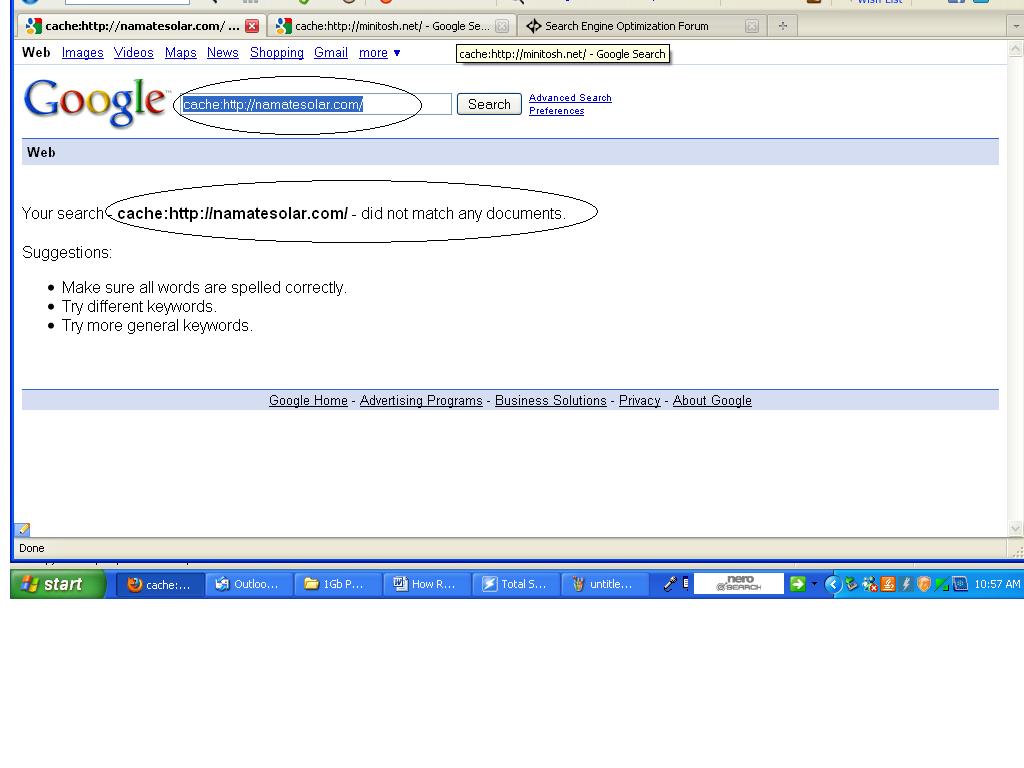This screenshot has height=768, width=1024.
Task: Switch to the Firefox 'cache:...' taskbar button
Action: [161, 584]
